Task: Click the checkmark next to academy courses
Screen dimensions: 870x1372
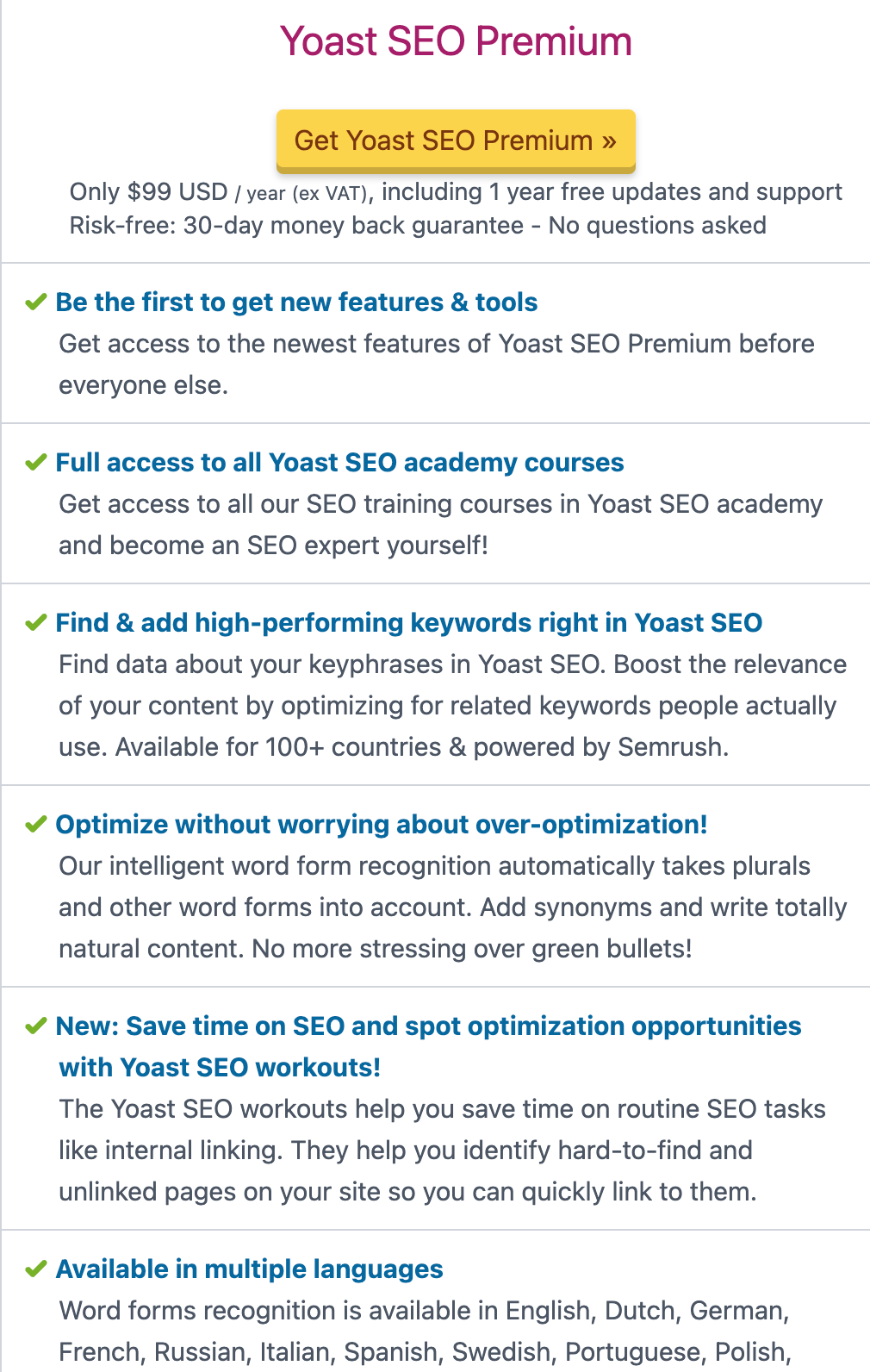Action: point(34,463)
